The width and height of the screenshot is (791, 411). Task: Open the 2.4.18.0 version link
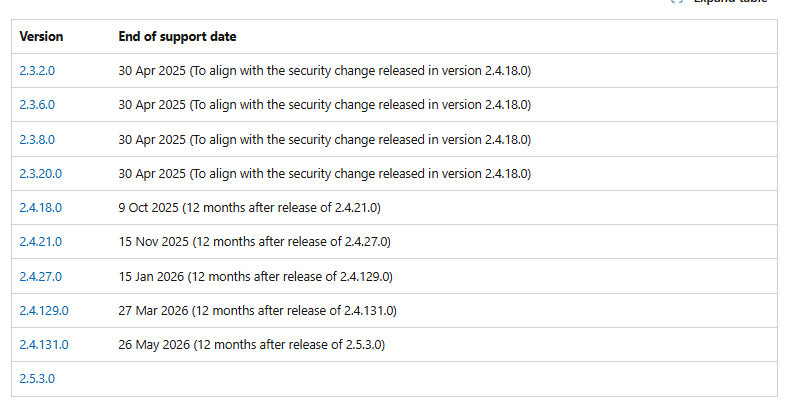click(40, 208)
